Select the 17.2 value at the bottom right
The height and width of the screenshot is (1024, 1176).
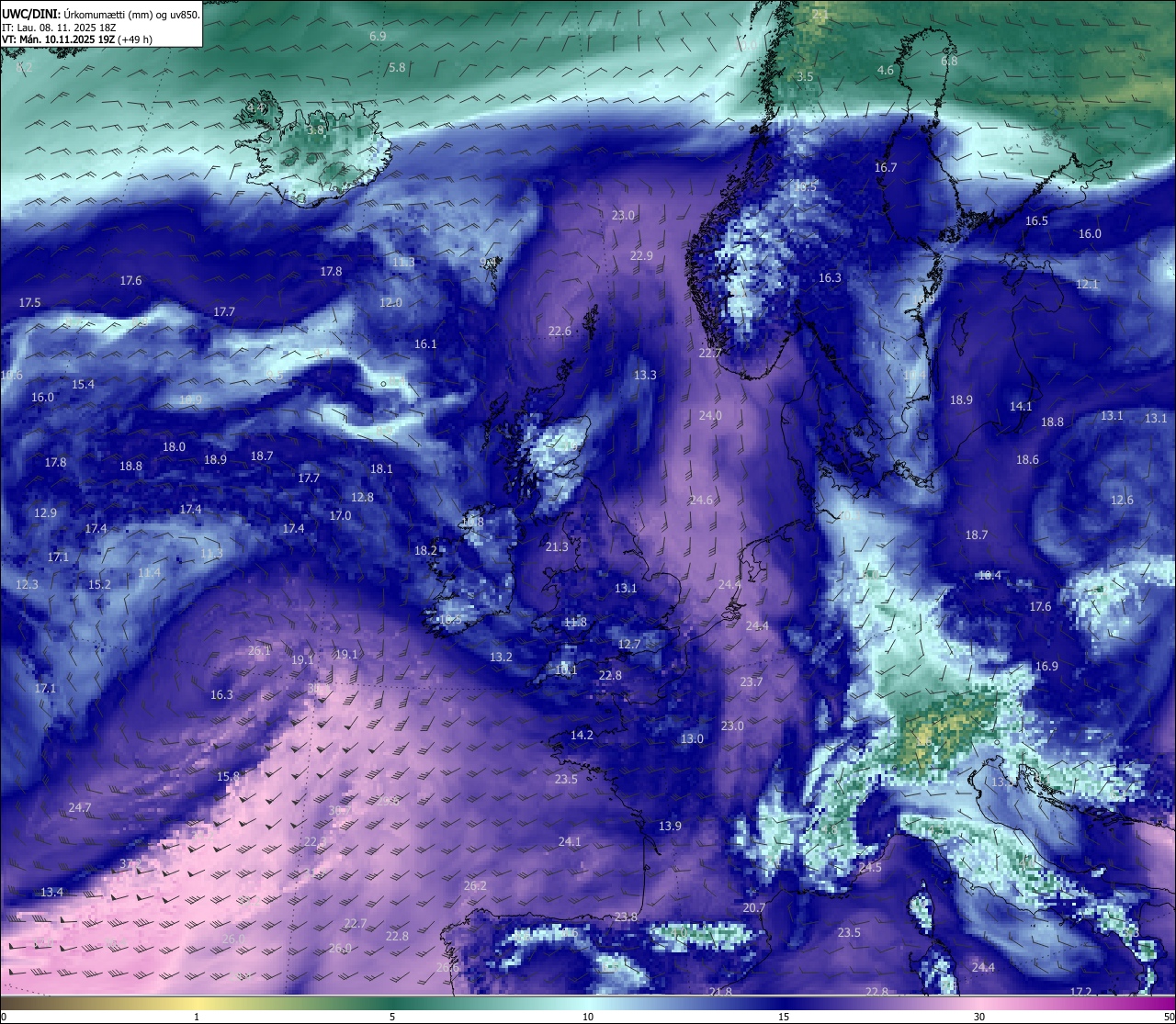1081,992
